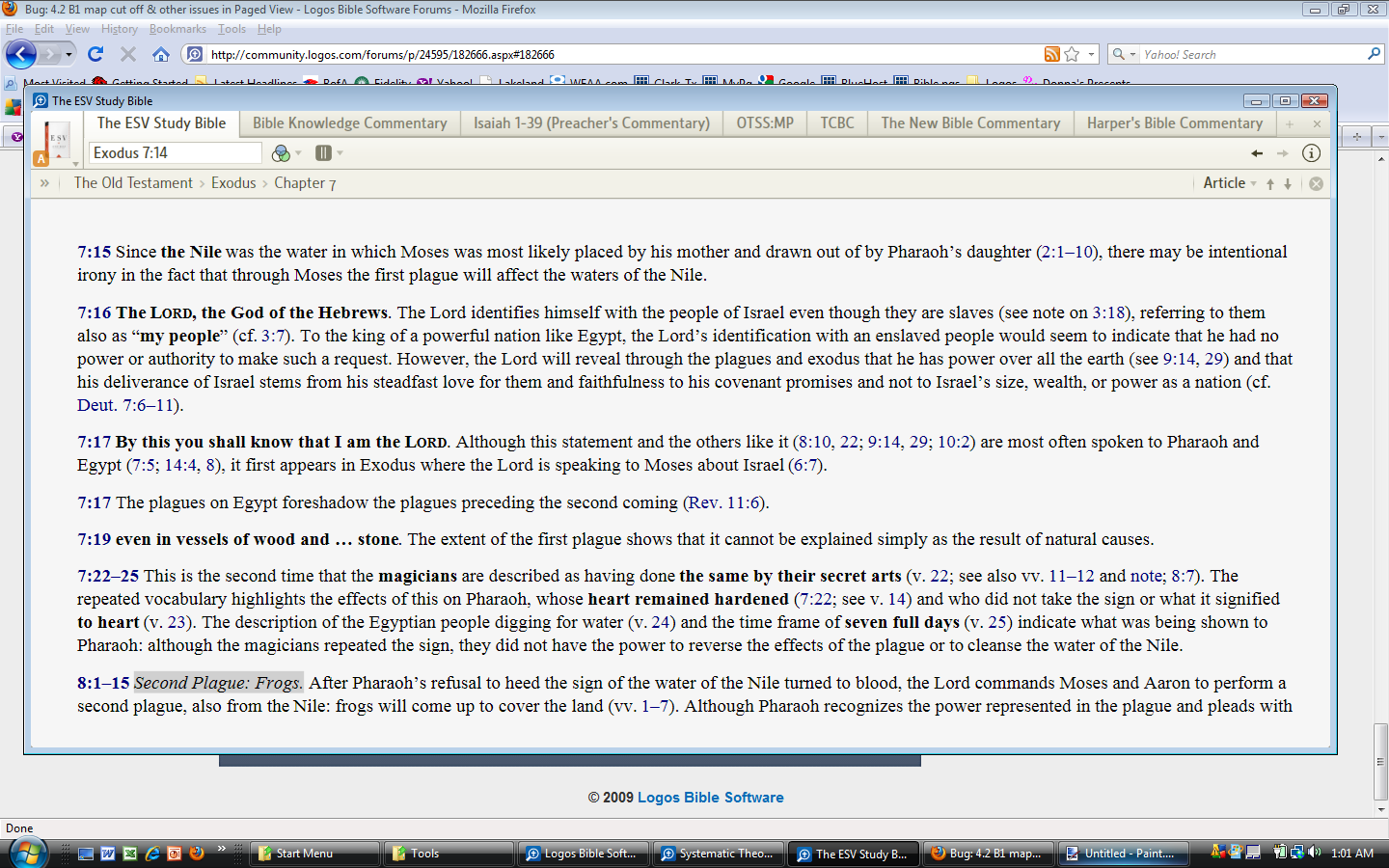Click The Old Testament breadcrumb

pyautogui.click(x=133, y=183)
